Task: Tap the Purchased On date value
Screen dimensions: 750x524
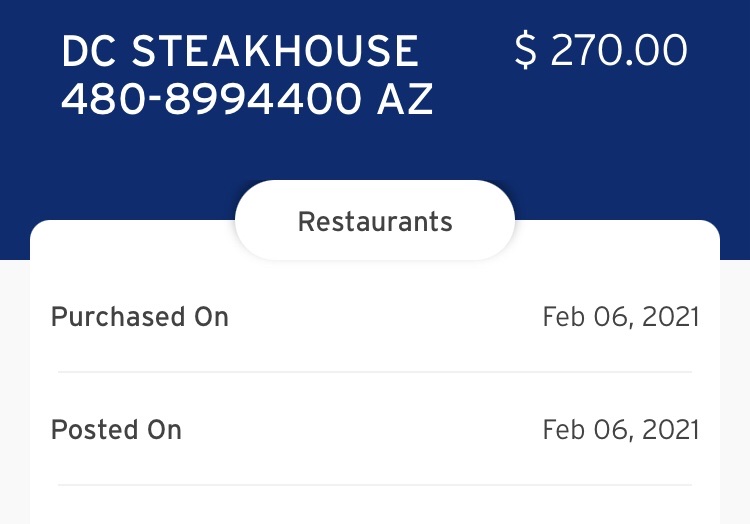Action: 620,317
